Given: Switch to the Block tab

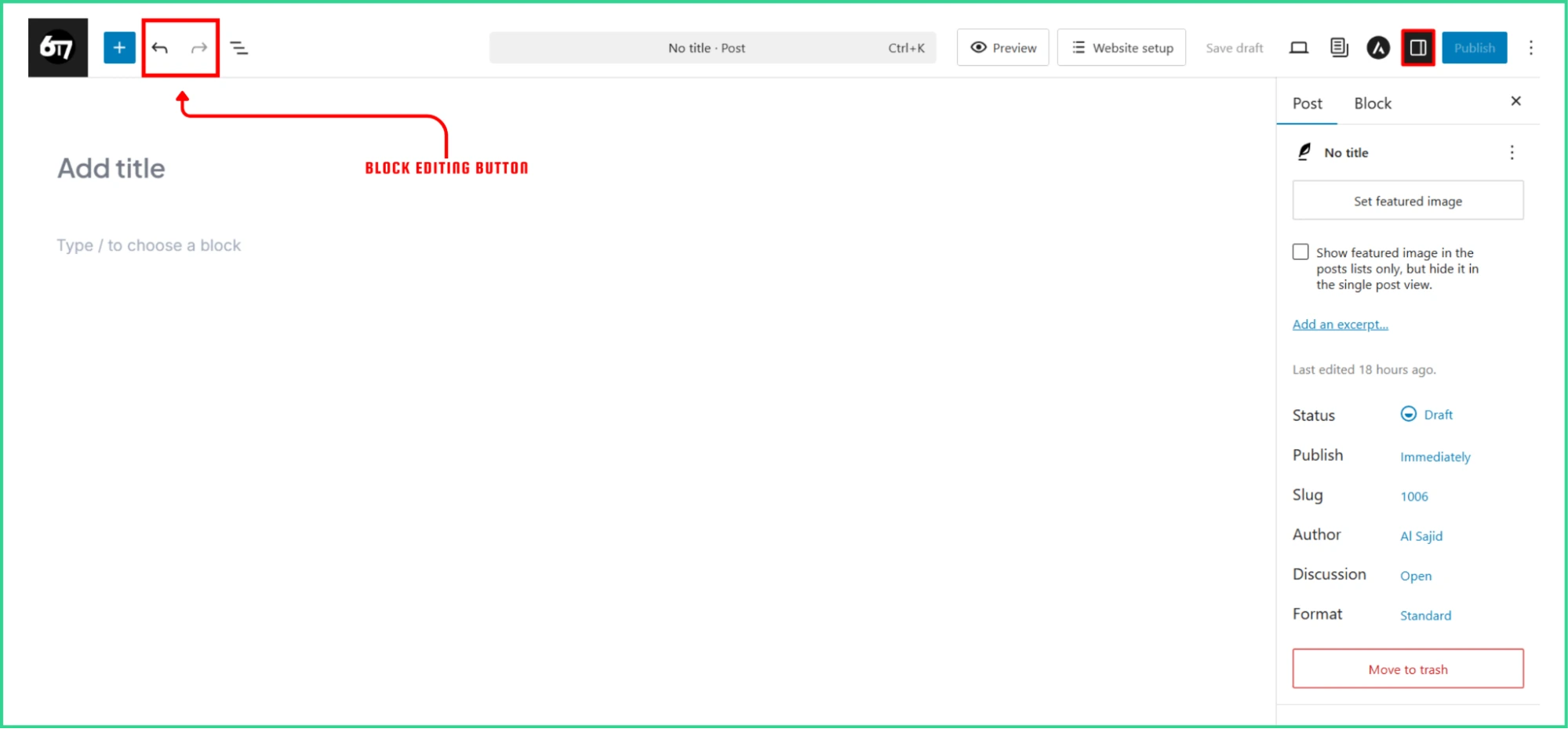Looking at the screenshot, I should [1373, 103].
